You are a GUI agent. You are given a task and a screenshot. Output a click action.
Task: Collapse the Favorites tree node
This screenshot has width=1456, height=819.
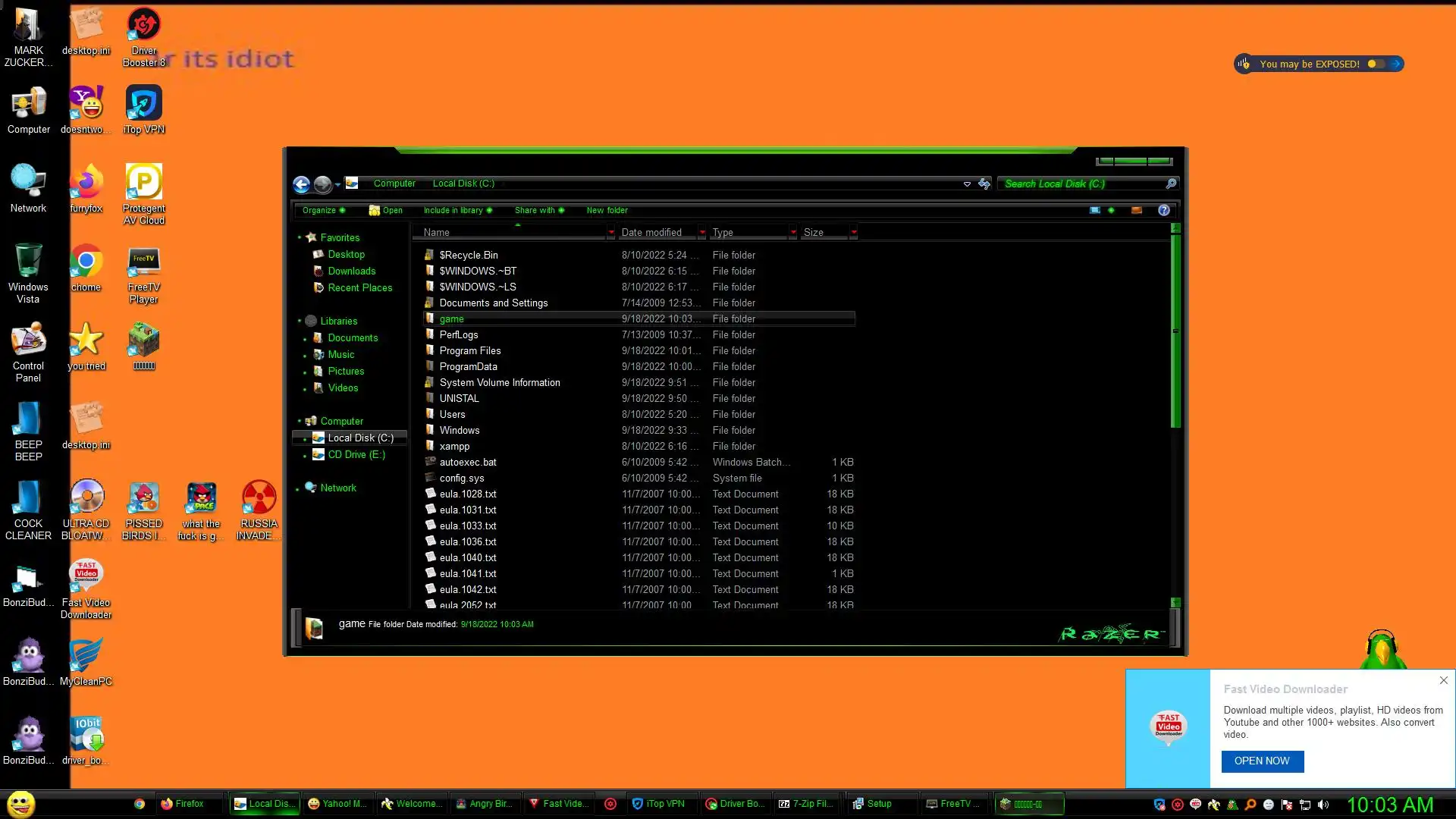point(300,237)
